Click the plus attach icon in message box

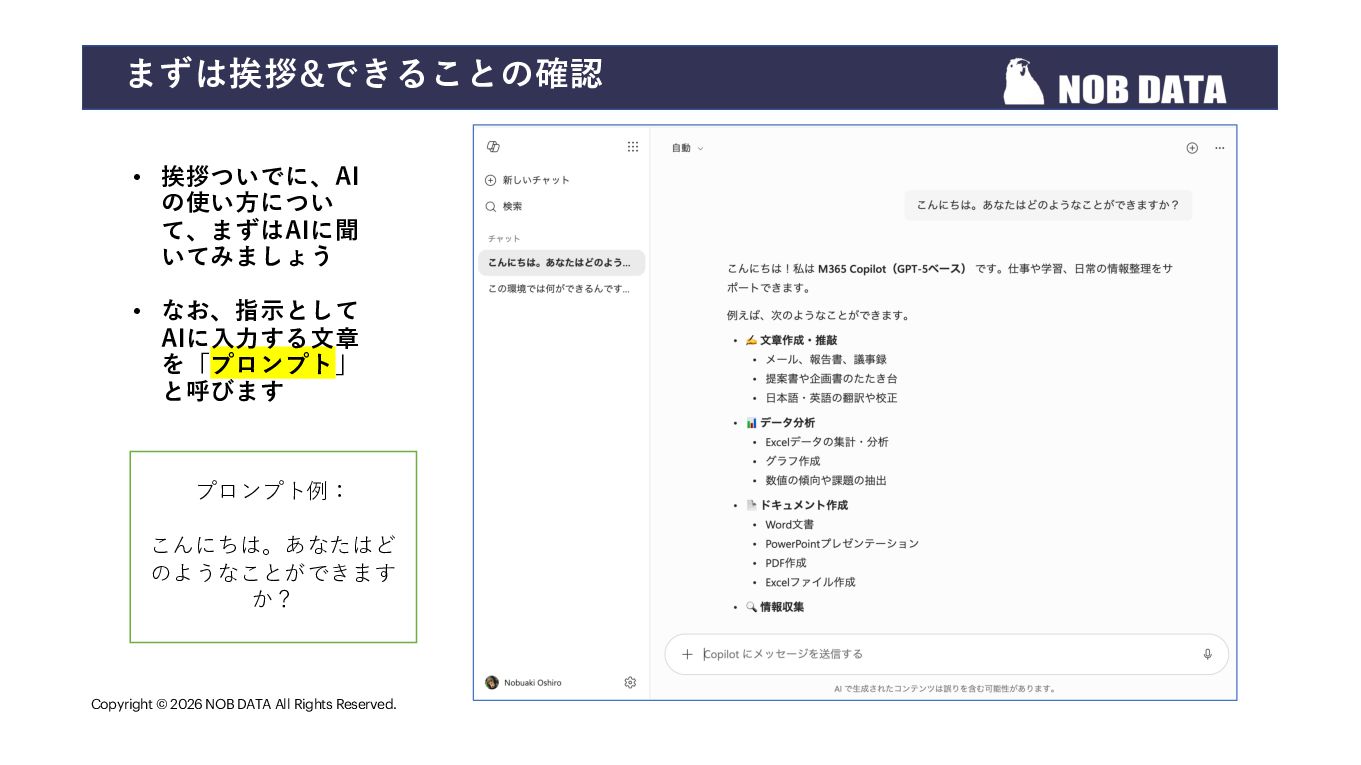687,654
